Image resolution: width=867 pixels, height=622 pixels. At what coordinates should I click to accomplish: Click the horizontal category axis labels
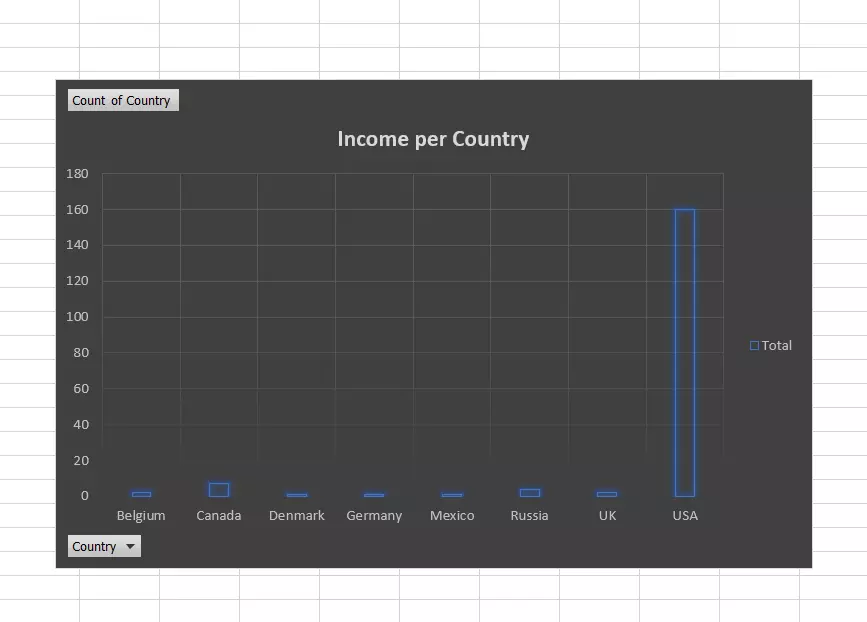tap(413, 515)
